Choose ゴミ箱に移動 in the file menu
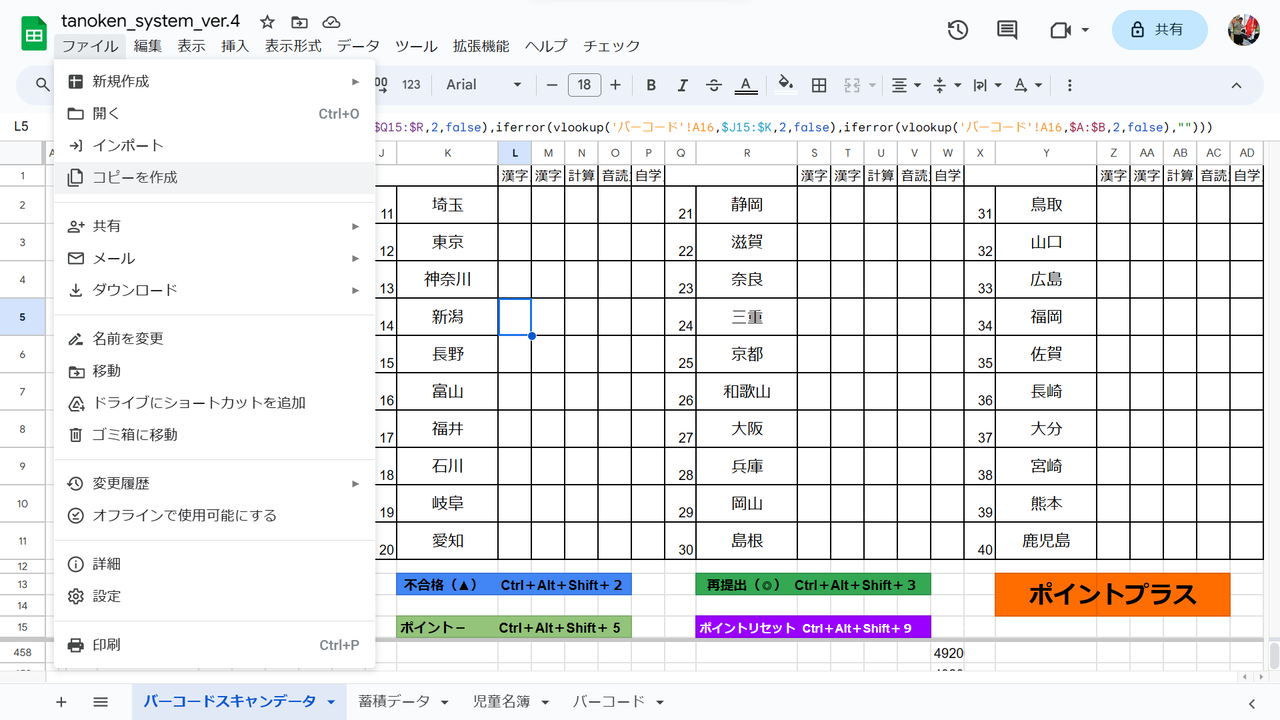Viewport: 1280px width, 720px height. [x=215, y=434]
